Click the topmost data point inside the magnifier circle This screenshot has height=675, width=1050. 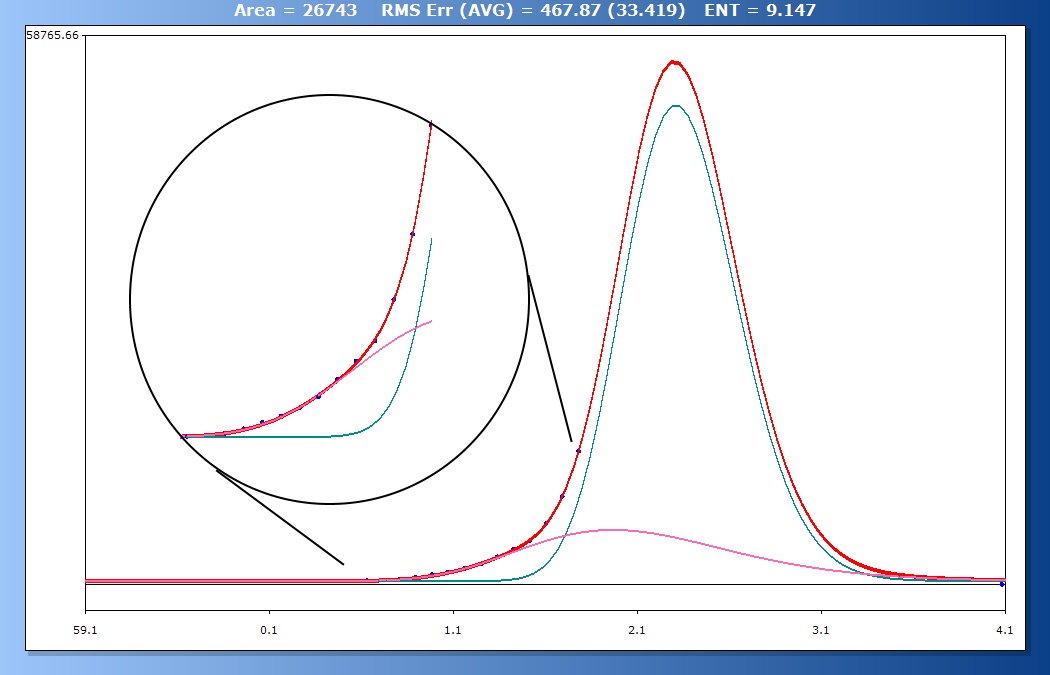pos(431,124)
